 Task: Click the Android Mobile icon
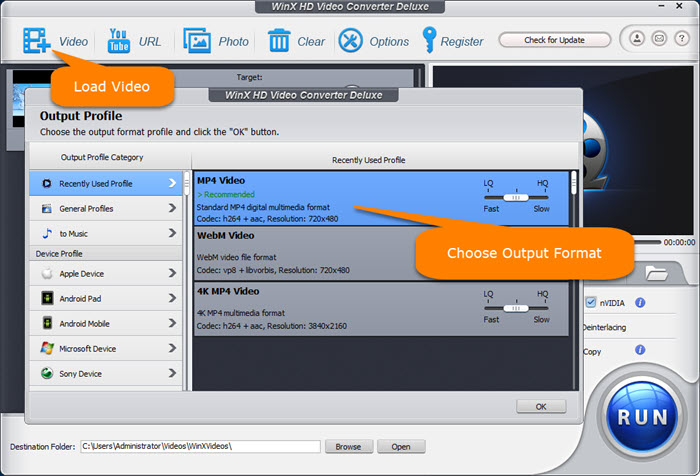(x=47, y=323)
